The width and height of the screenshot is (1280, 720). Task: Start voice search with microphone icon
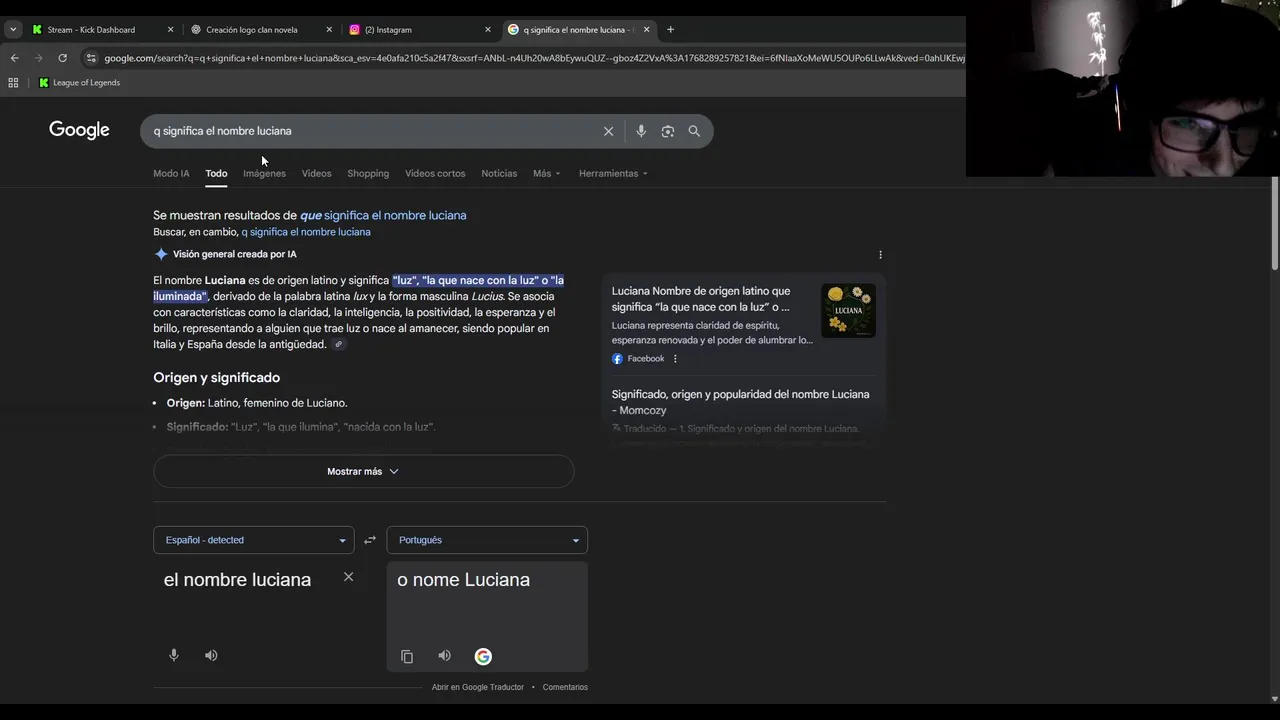(x=641, y=131)
